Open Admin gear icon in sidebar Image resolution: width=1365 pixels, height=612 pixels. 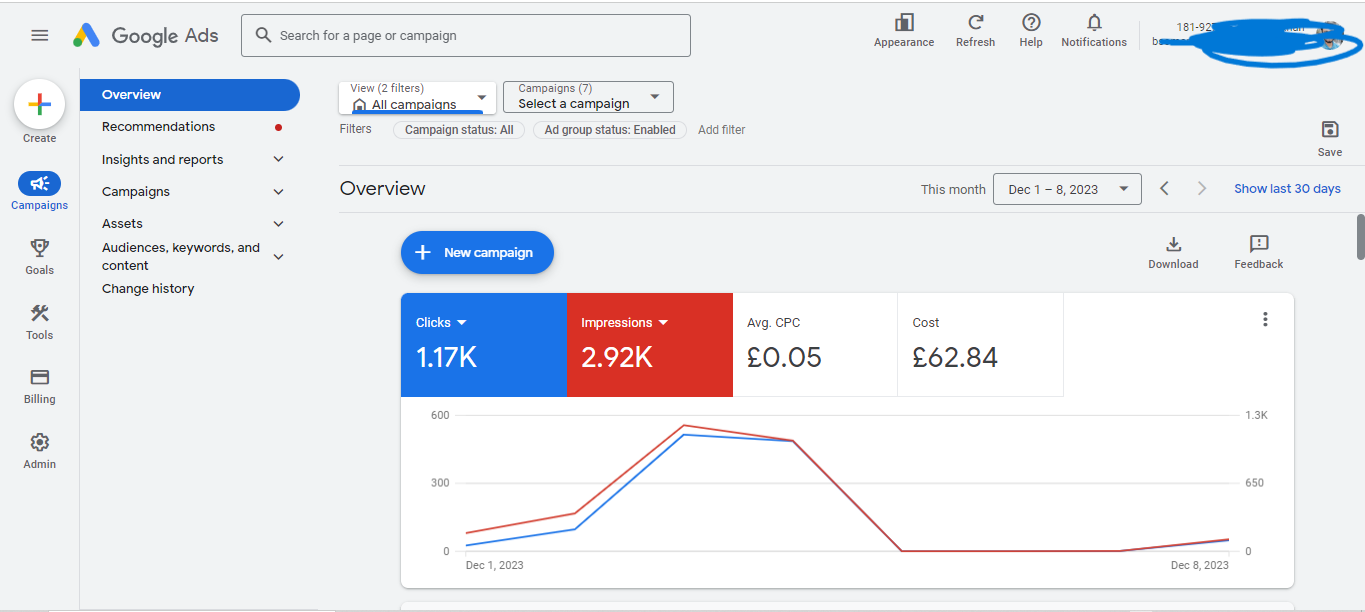tap(39, 443)
